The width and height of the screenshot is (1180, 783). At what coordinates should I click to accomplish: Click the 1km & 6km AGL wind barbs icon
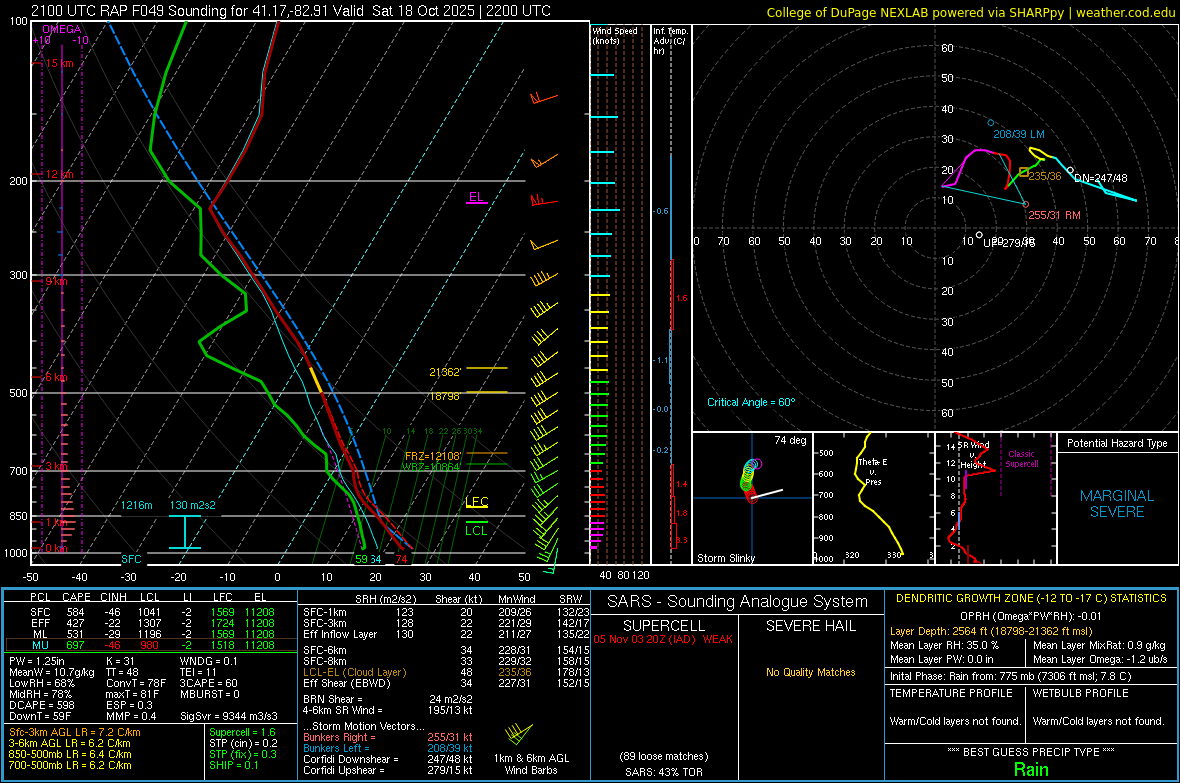pyautogui.click(x=518, y=734)
